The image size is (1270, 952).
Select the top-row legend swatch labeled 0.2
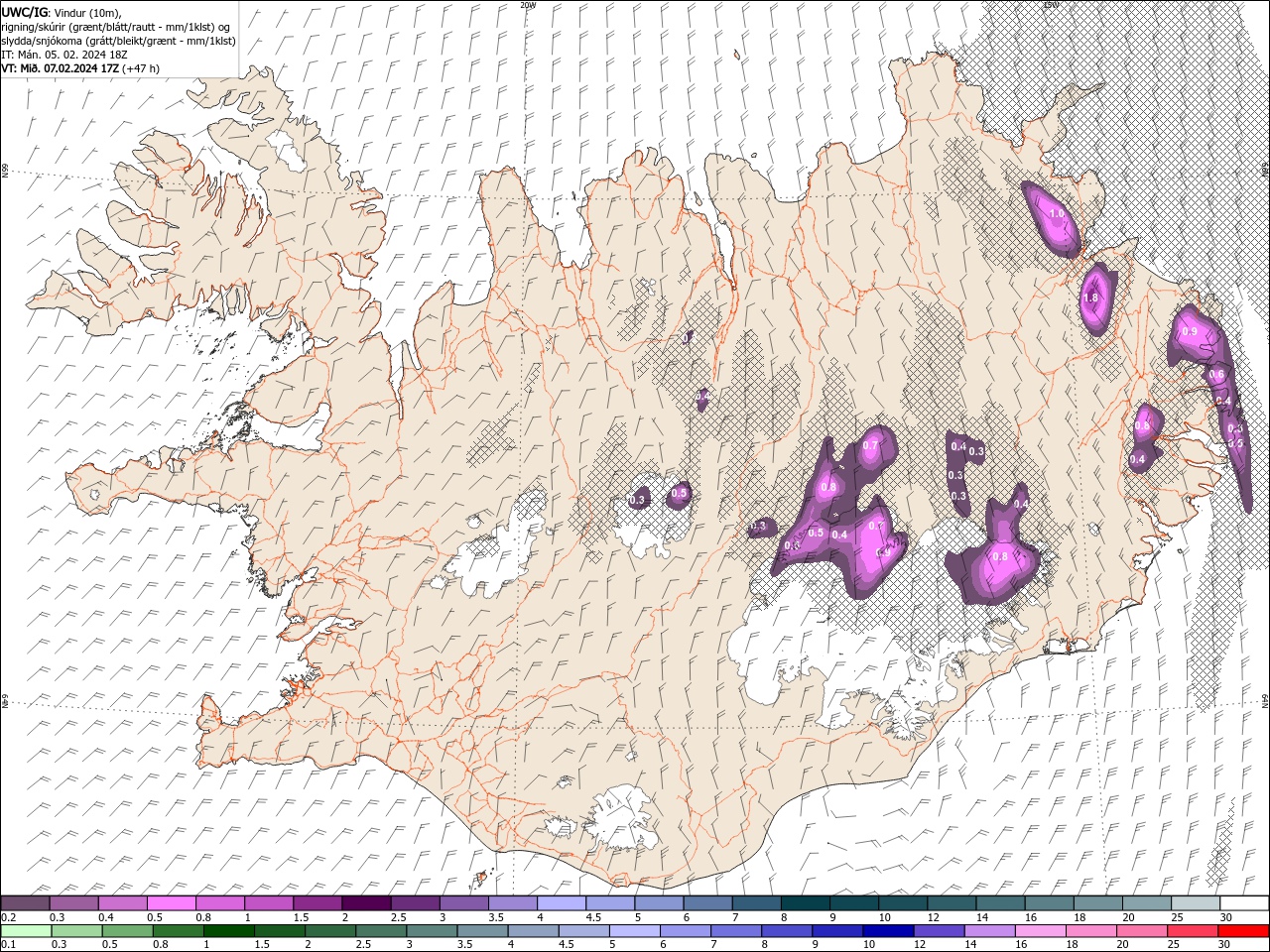point(25,903)
